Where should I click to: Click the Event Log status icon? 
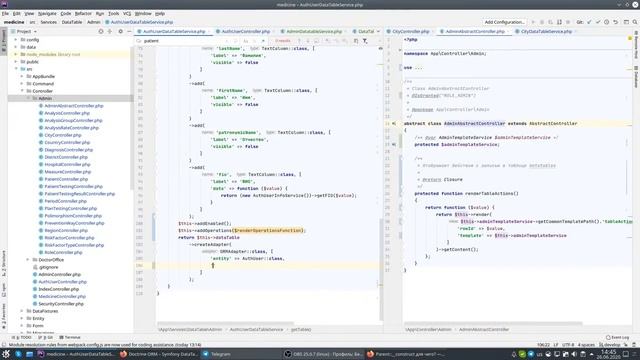[617, 338]
